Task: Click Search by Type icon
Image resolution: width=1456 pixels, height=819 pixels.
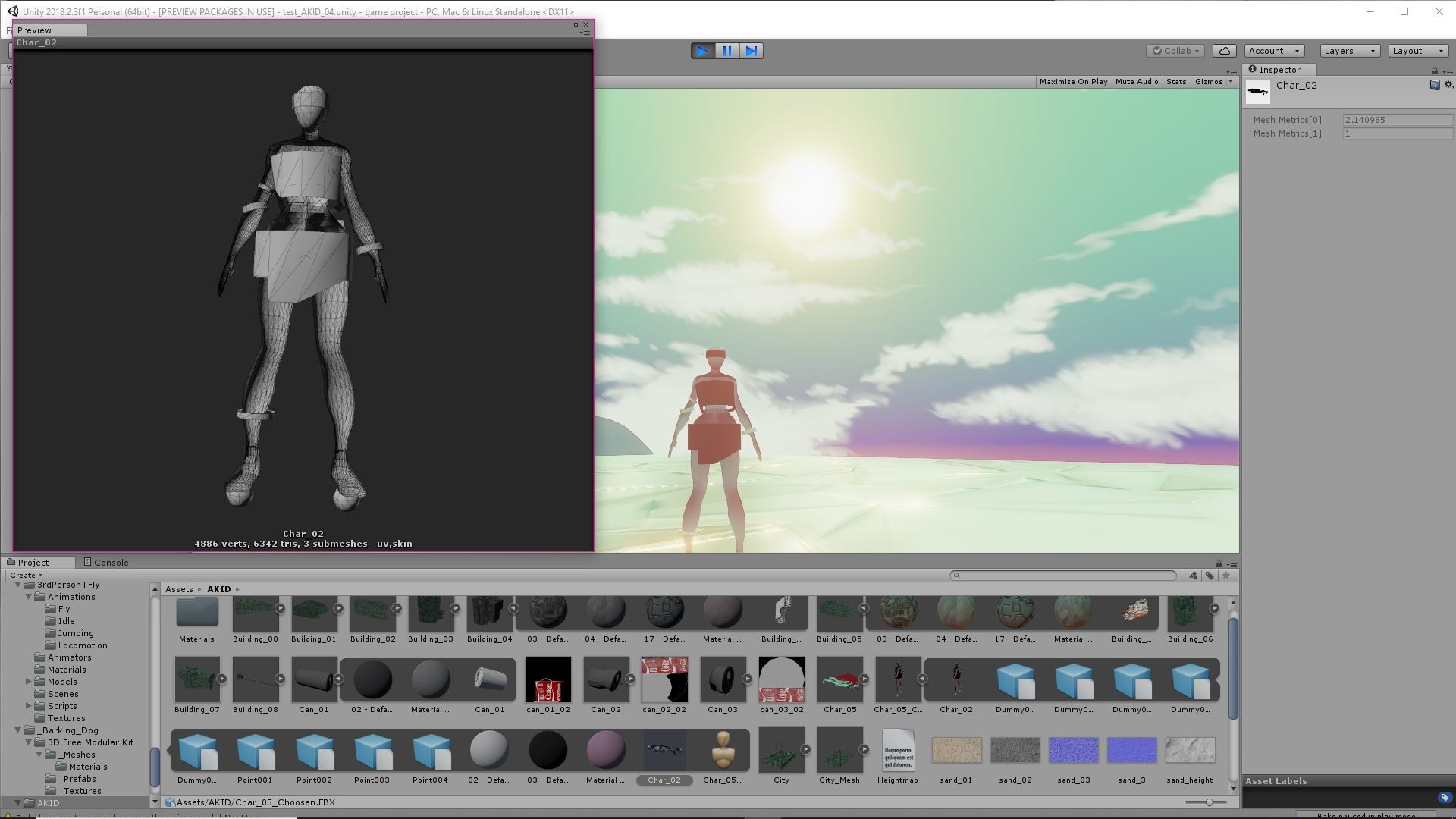Action: pos(1194,576)
